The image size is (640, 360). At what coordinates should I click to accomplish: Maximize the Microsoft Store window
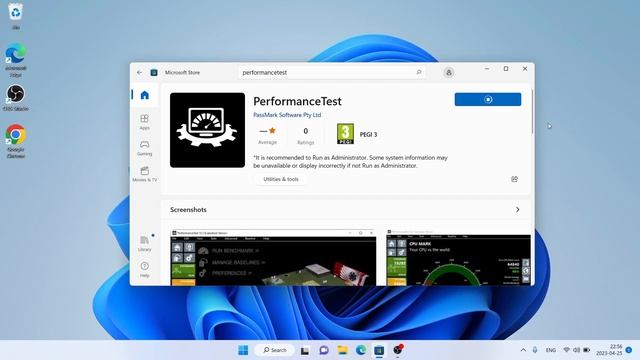click(506, 69)
